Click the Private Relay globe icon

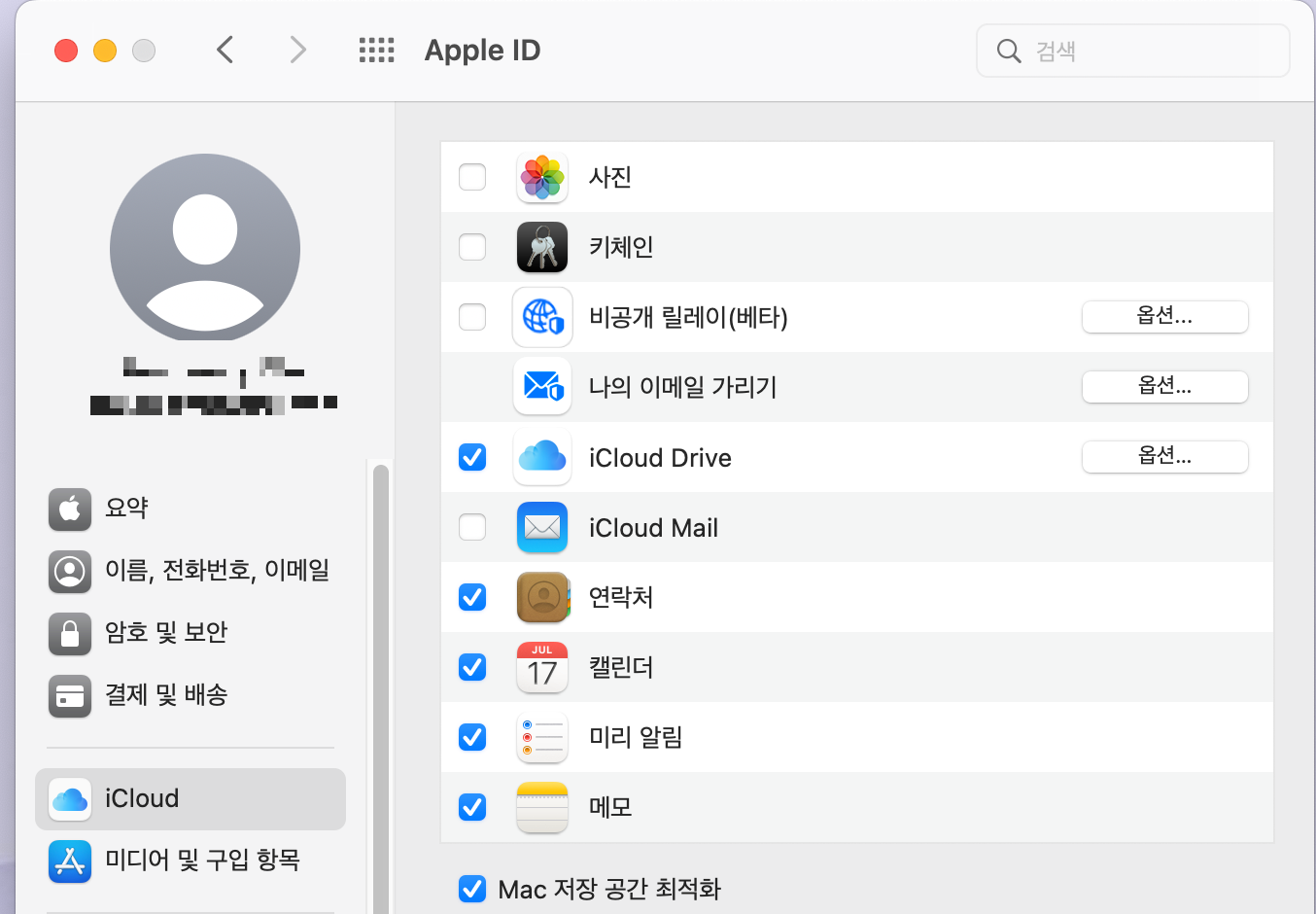(542, 317)
